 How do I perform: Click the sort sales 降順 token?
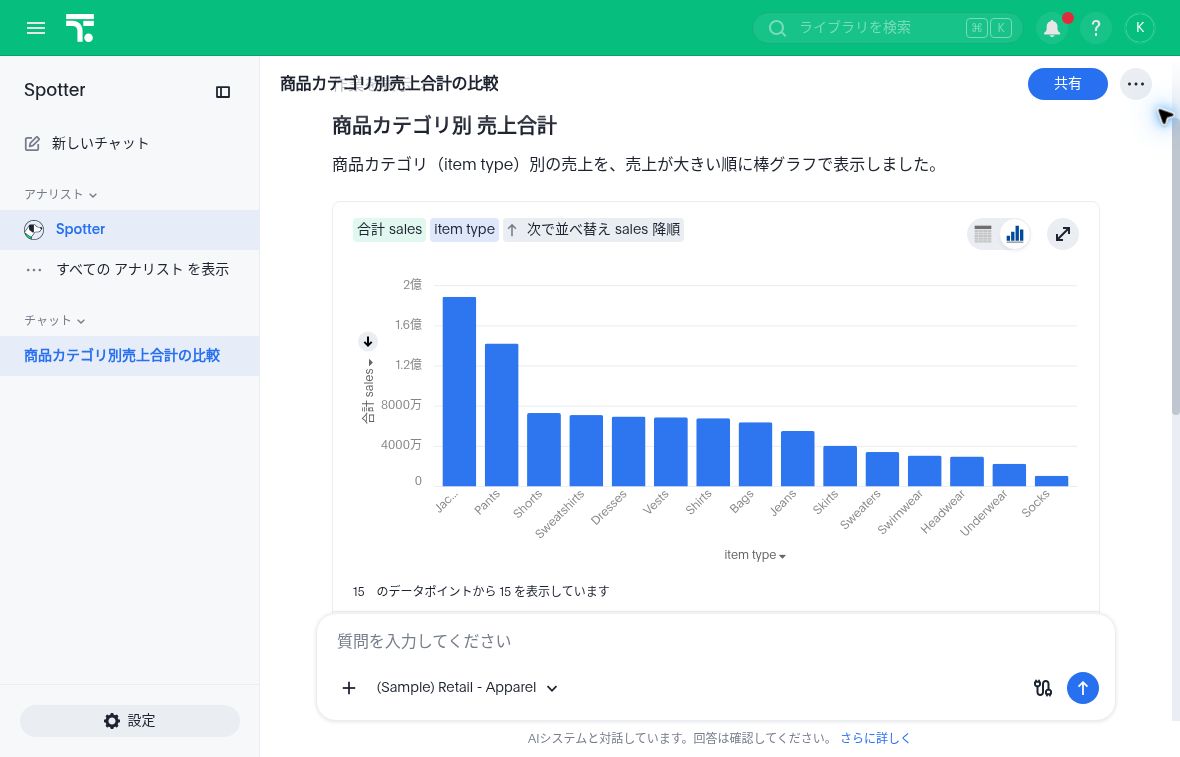(x=593, y=230)
